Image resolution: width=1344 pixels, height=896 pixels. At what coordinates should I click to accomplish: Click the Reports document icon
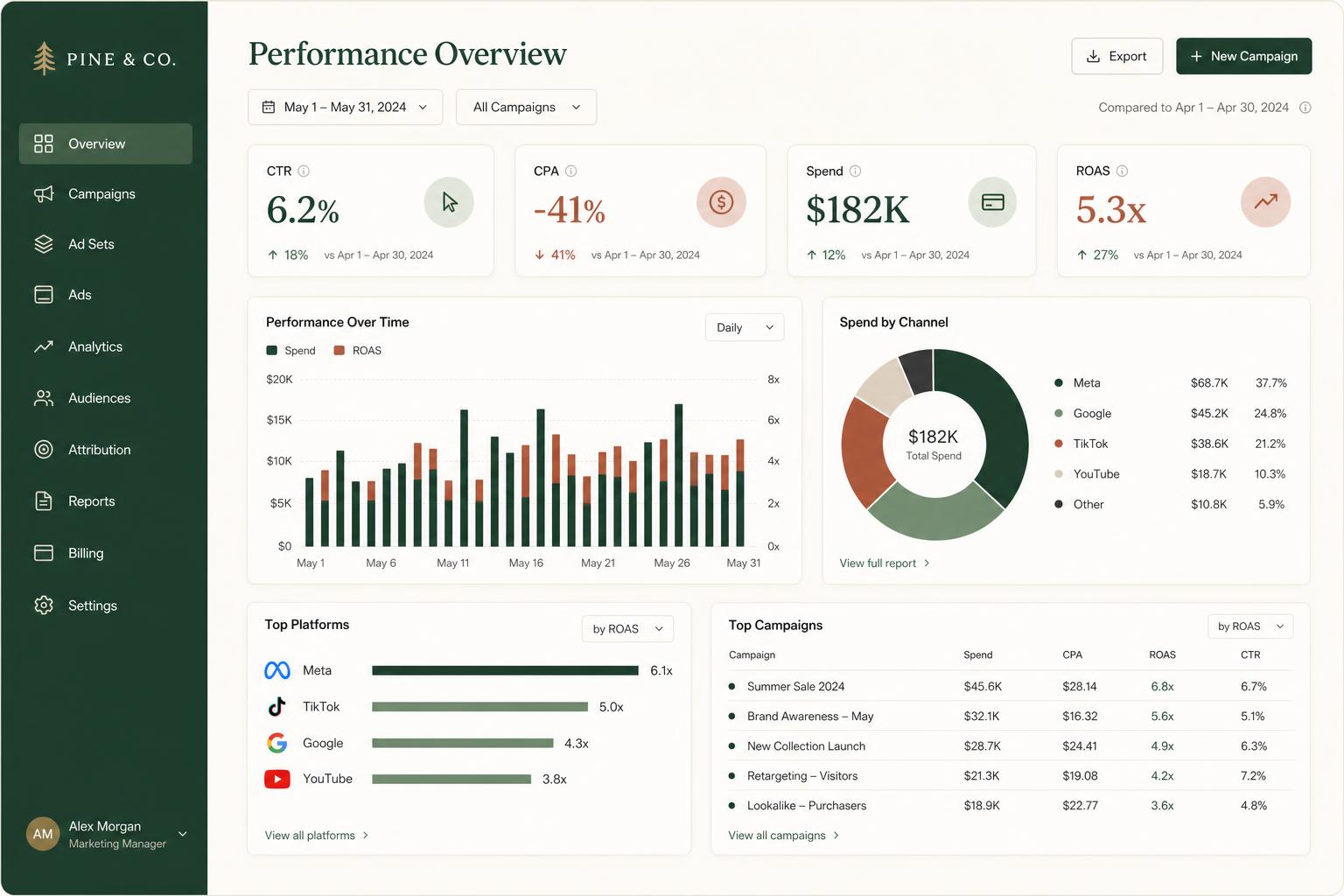click(44, 501)
